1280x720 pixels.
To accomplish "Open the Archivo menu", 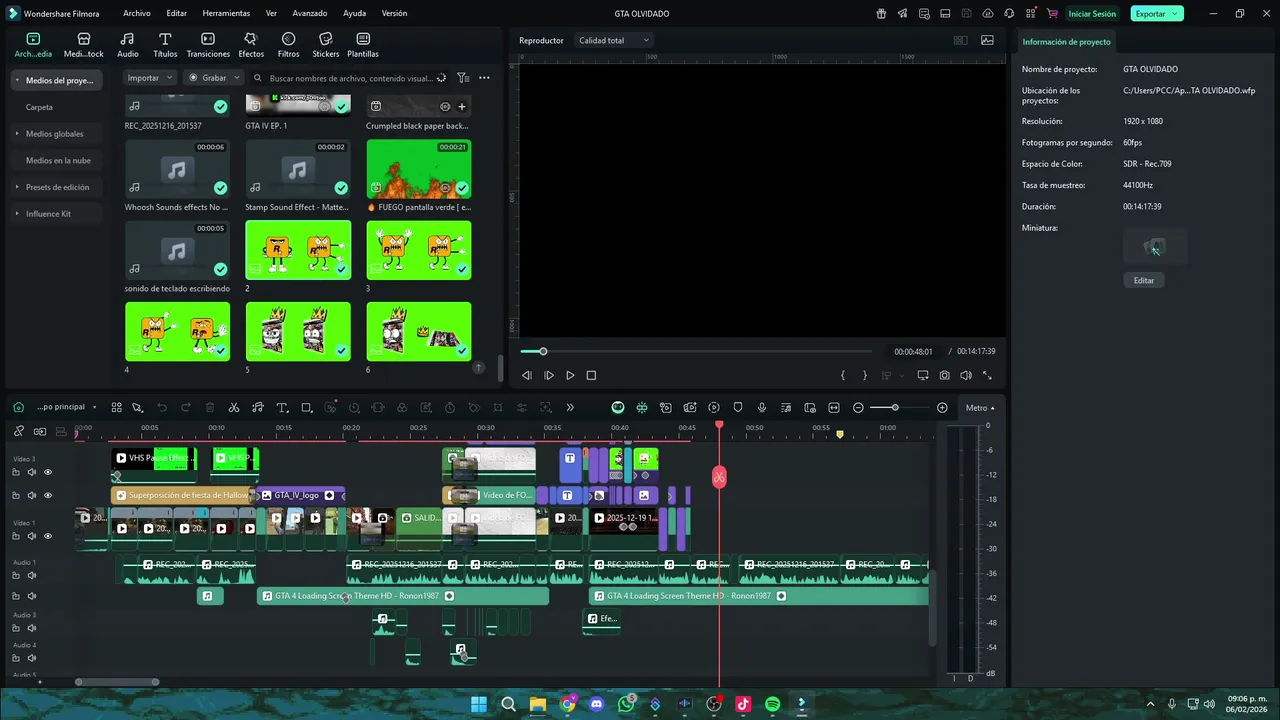I will coord(137,14).
